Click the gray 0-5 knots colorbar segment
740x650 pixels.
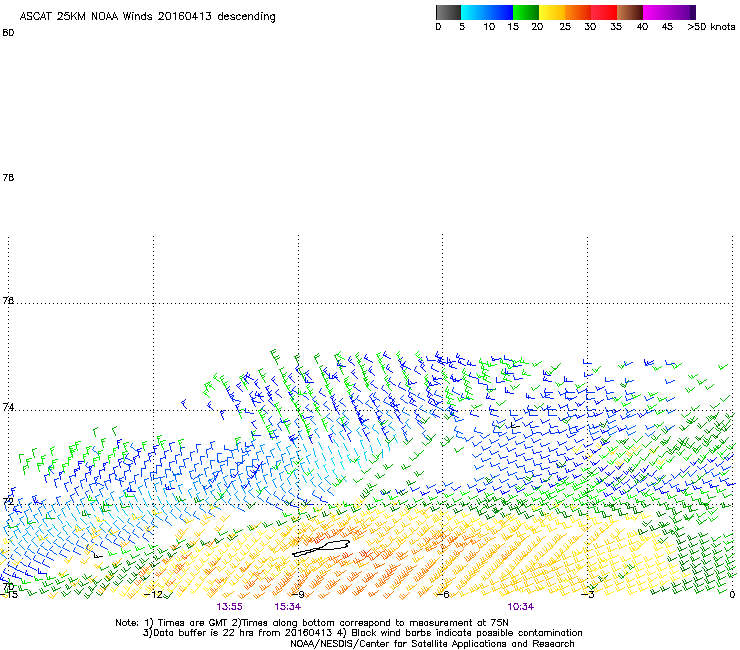pos(448,12)
